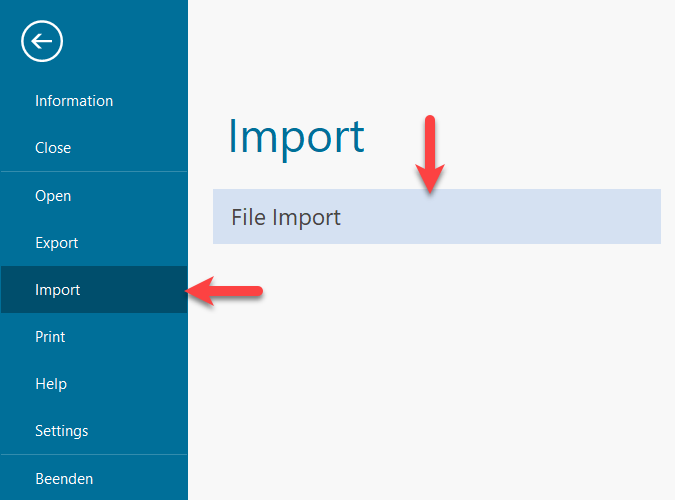Viewport: 675px width, 500px height.
Task: Click the text label 'File Import'
Action: pos(286,217)
